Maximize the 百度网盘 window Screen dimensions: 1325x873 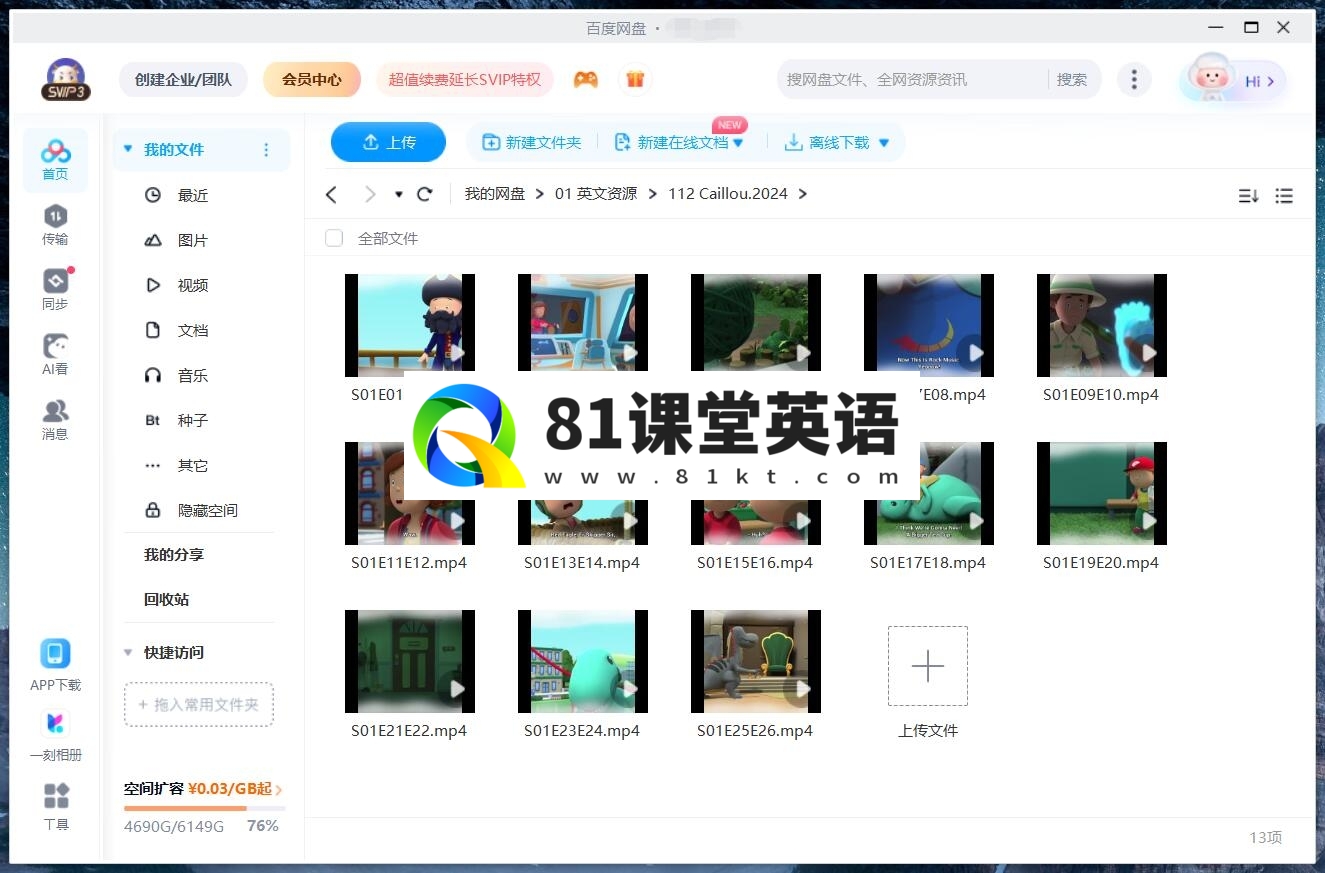[x=1251, y=28]
